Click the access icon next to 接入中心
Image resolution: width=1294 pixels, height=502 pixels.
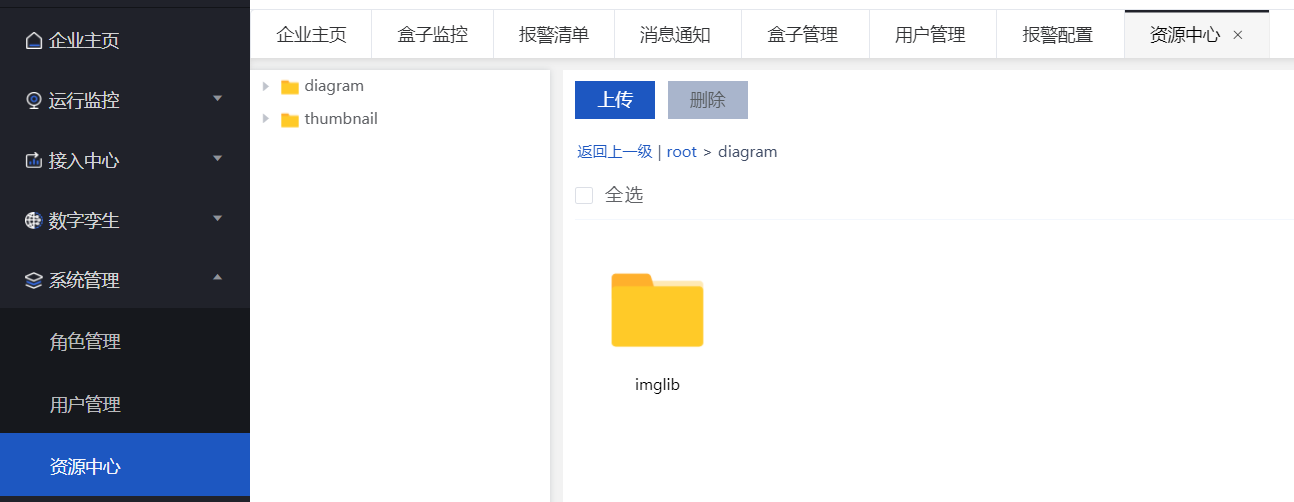pyautogui.click(x=34, y=160)
